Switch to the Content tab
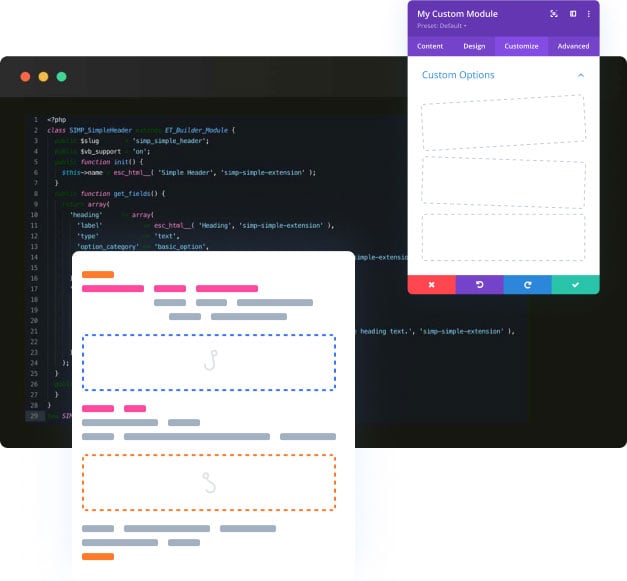627x581 pixels. click(430, 46)
